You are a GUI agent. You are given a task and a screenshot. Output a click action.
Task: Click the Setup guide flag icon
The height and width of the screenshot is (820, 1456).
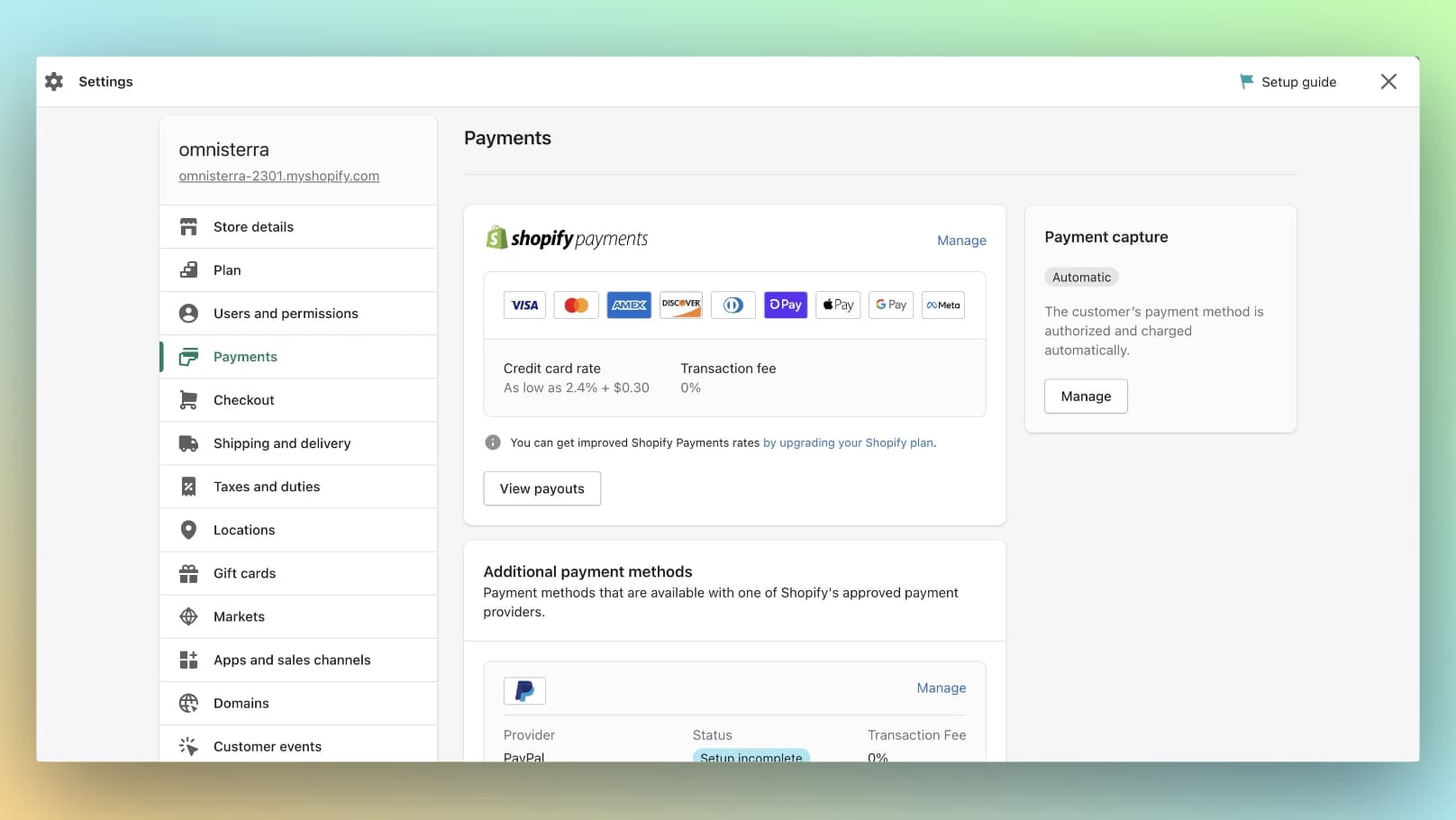pos(1247,82)
